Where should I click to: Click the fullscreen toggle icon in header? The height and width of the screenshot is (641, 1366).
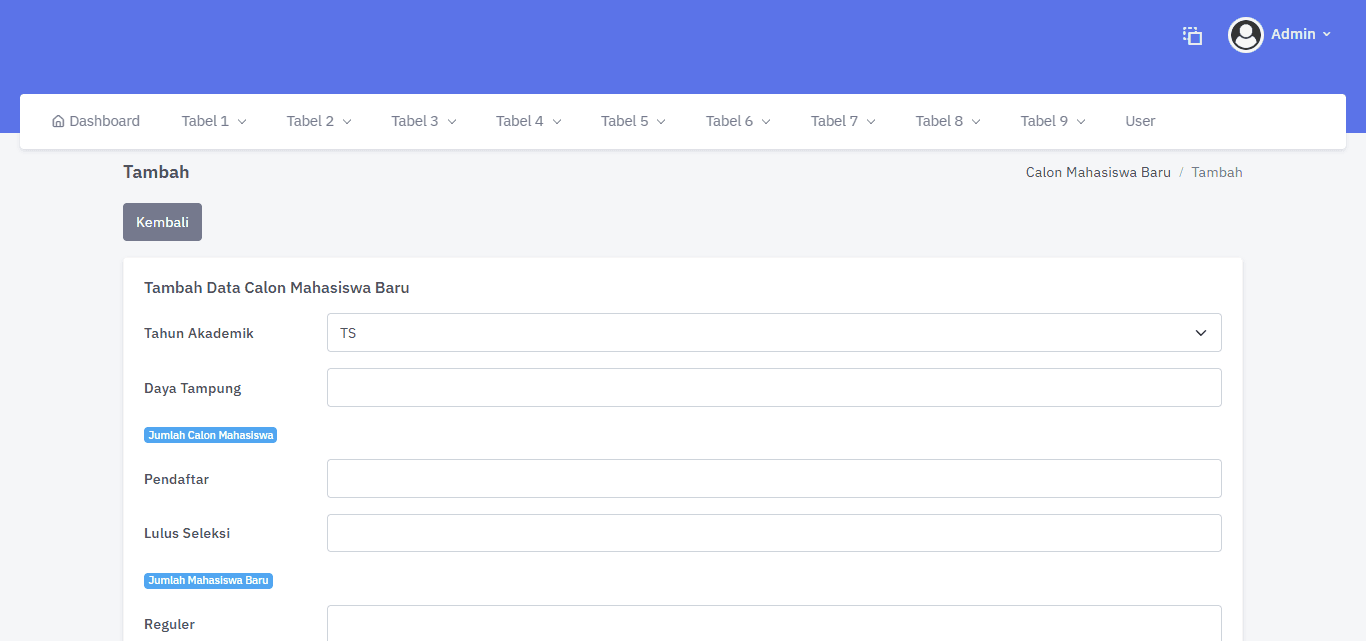1192,35
